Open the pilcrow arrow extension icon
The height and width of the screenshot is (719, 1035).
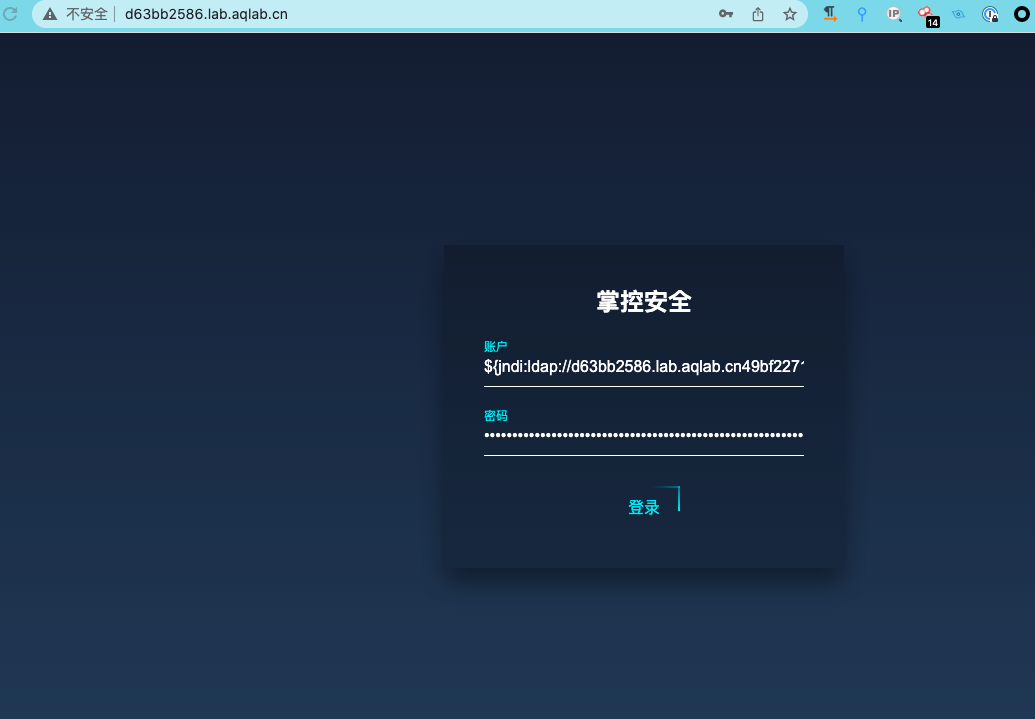pos(830,14)
